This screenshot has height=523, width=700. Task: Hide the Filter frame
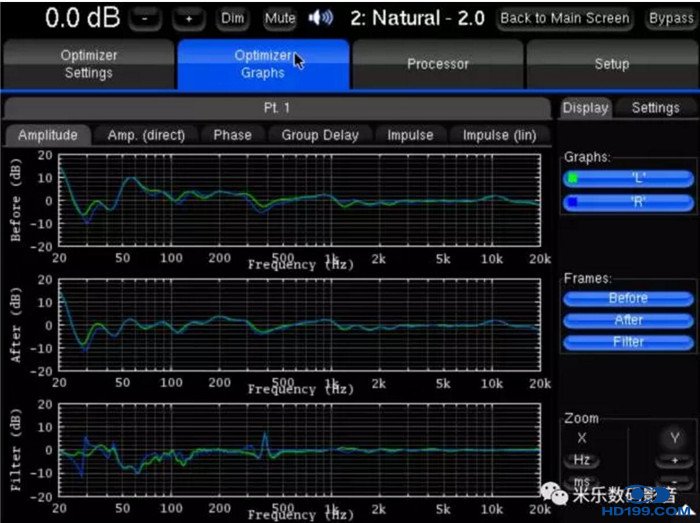(x=626, y=342)
